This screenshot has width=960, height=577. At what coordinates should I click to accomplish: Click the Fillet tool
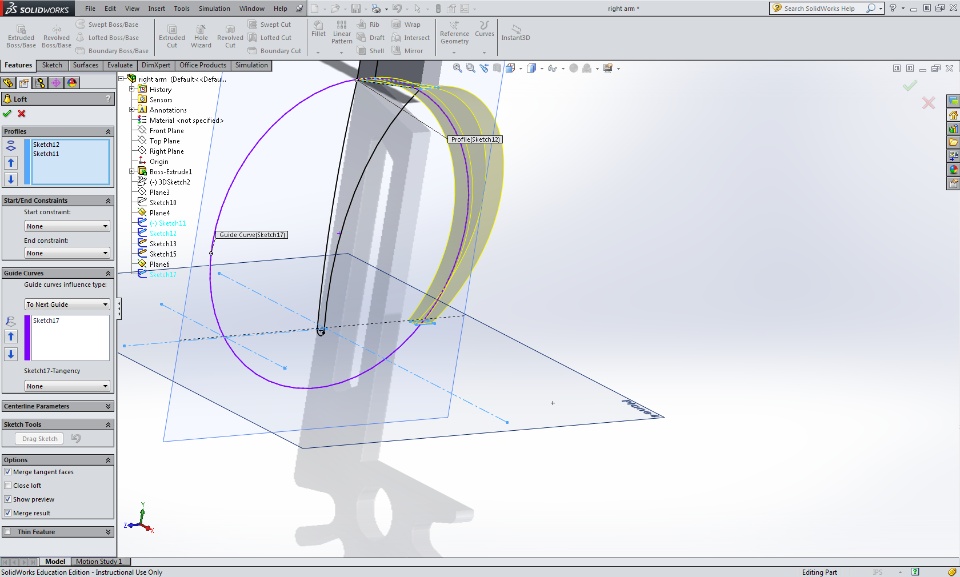318,29
